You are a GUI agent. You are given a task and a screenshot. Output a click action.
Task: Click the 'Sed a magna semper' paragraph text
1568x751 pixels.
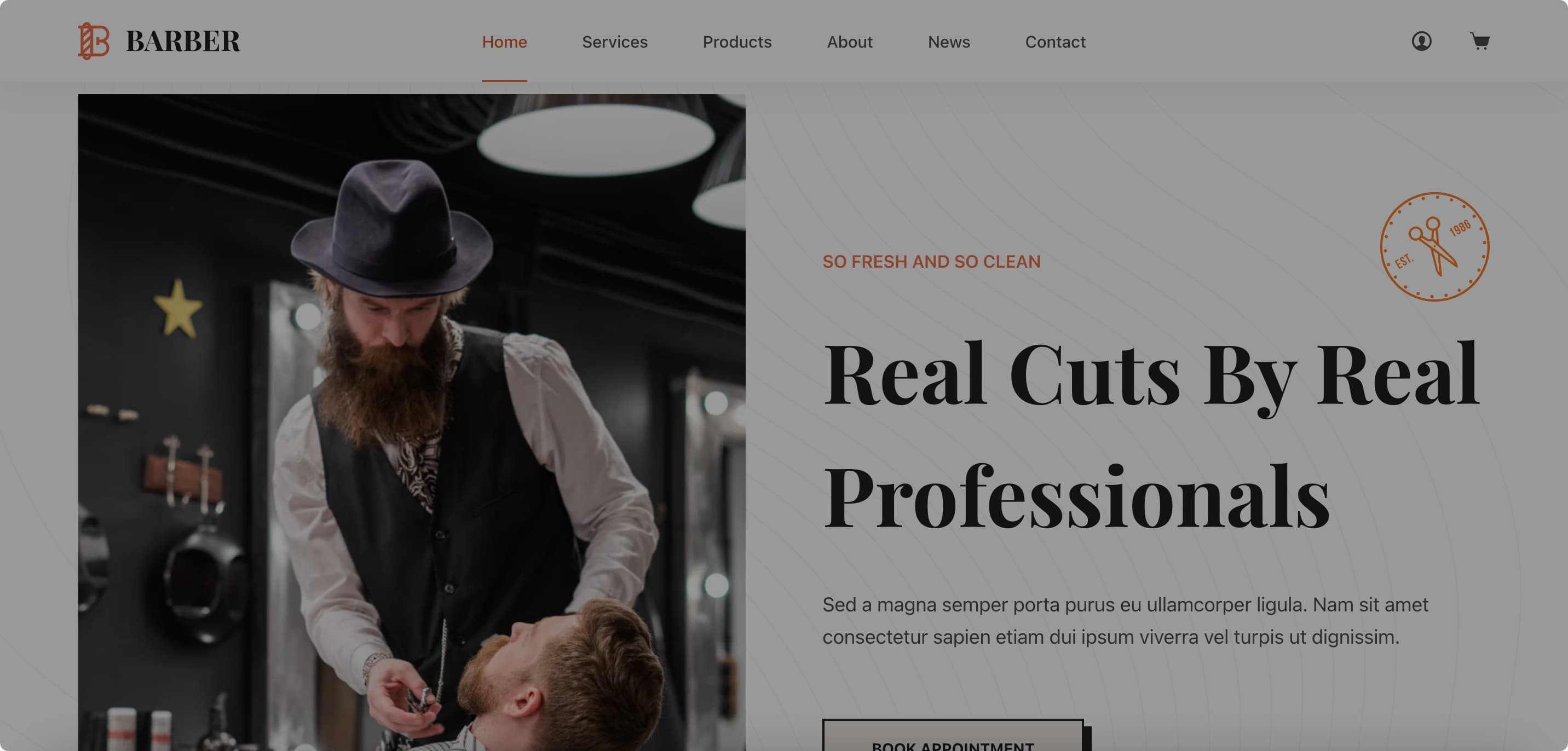pos(1125,621)
